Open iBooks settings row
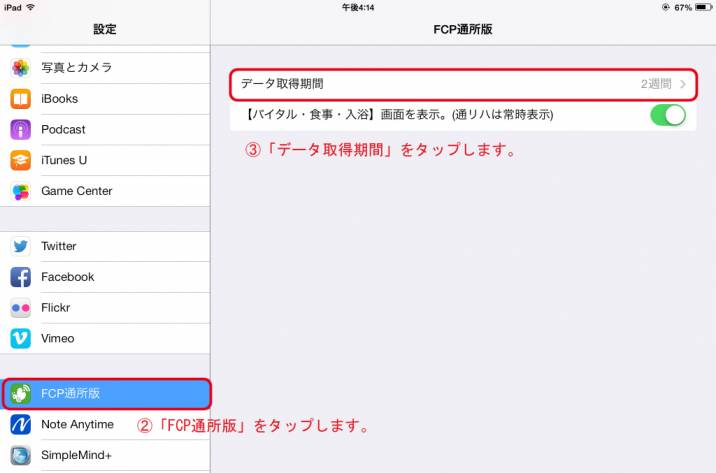This screenshot has width=716, height=473. (105, 99)
